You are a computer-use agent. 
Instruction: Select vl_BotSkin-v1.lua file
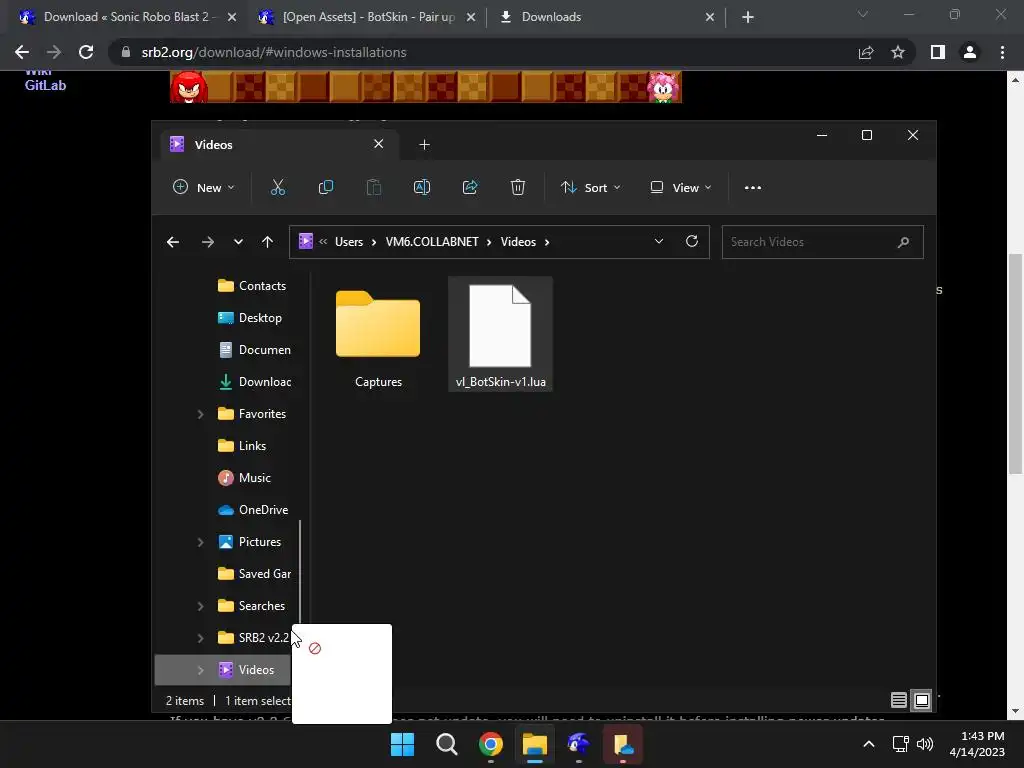coord(500,334)
